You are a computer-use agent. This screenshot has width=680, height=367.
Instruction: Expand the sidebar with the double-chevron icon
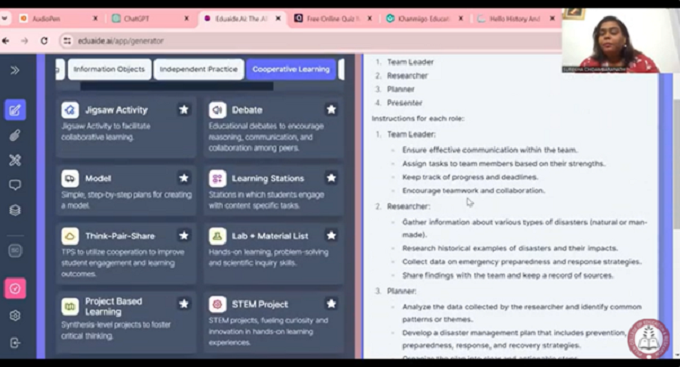(x=15, y=70)
